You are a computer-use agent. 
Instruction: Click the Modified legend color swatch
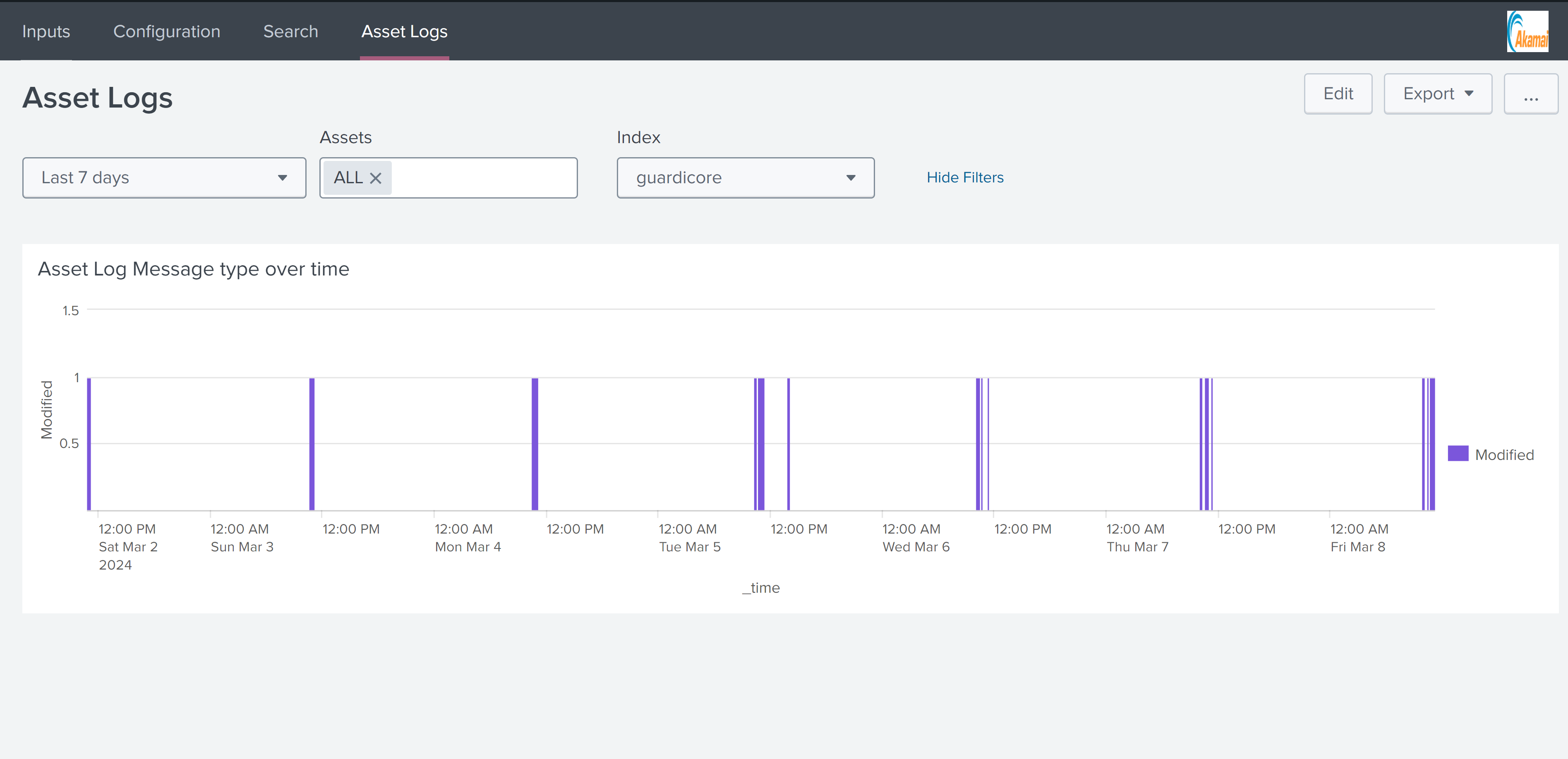coord(1458,453)
